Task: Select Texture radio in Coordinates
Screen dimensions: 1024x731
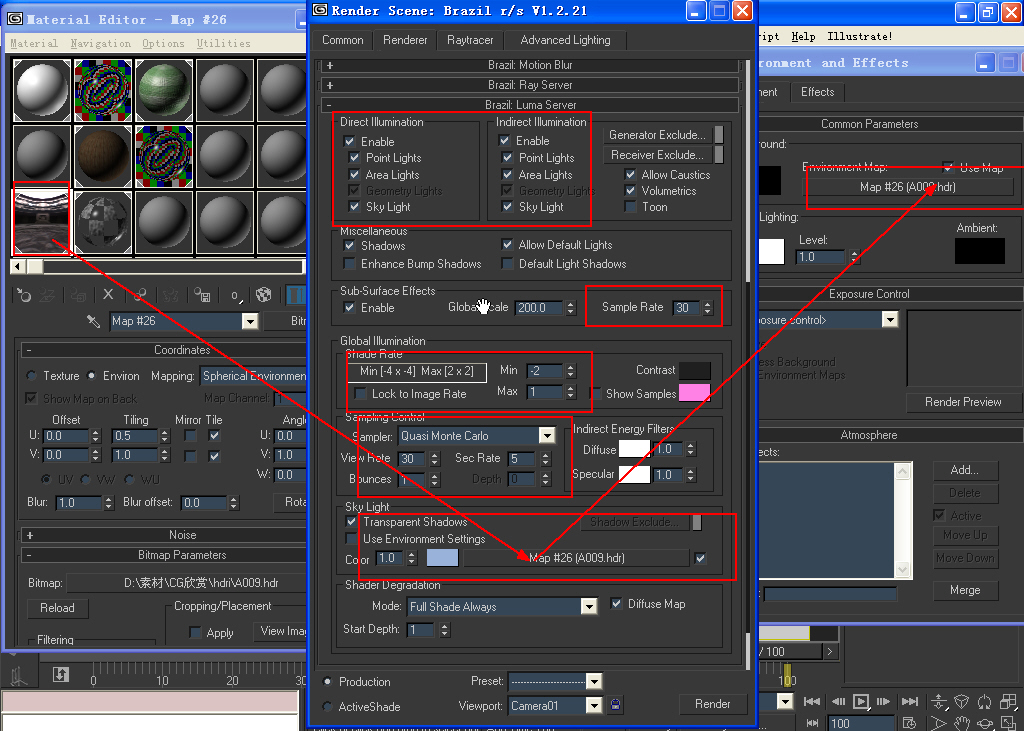Action: pyautogui.click(x=31, y=376)
